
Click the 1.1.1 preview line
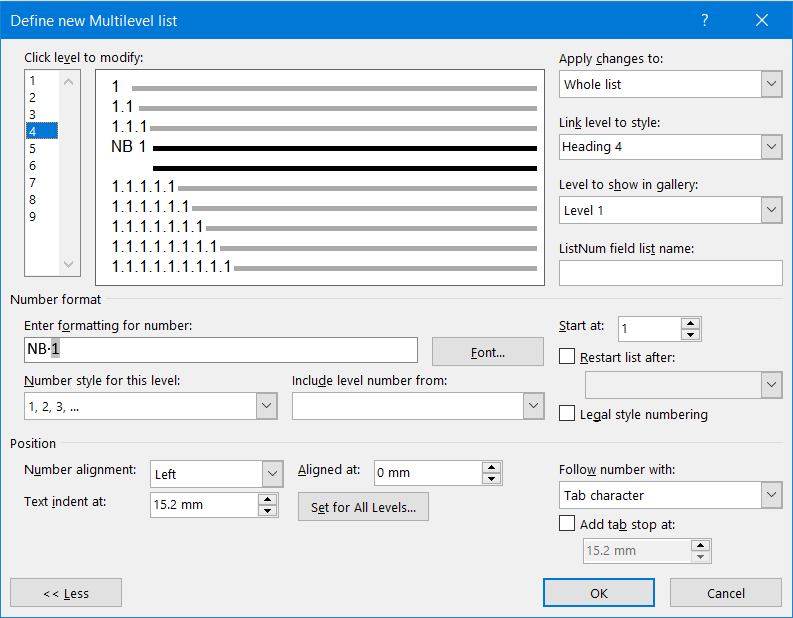point(324,127)
